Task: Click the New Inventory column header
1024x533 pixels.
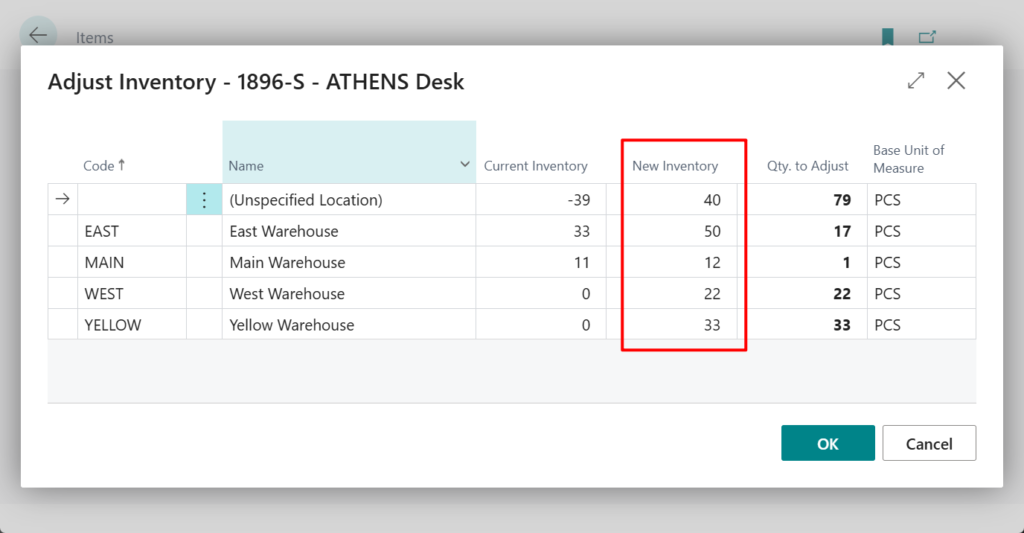Action: pyautogui.click(x=675, y=166)
